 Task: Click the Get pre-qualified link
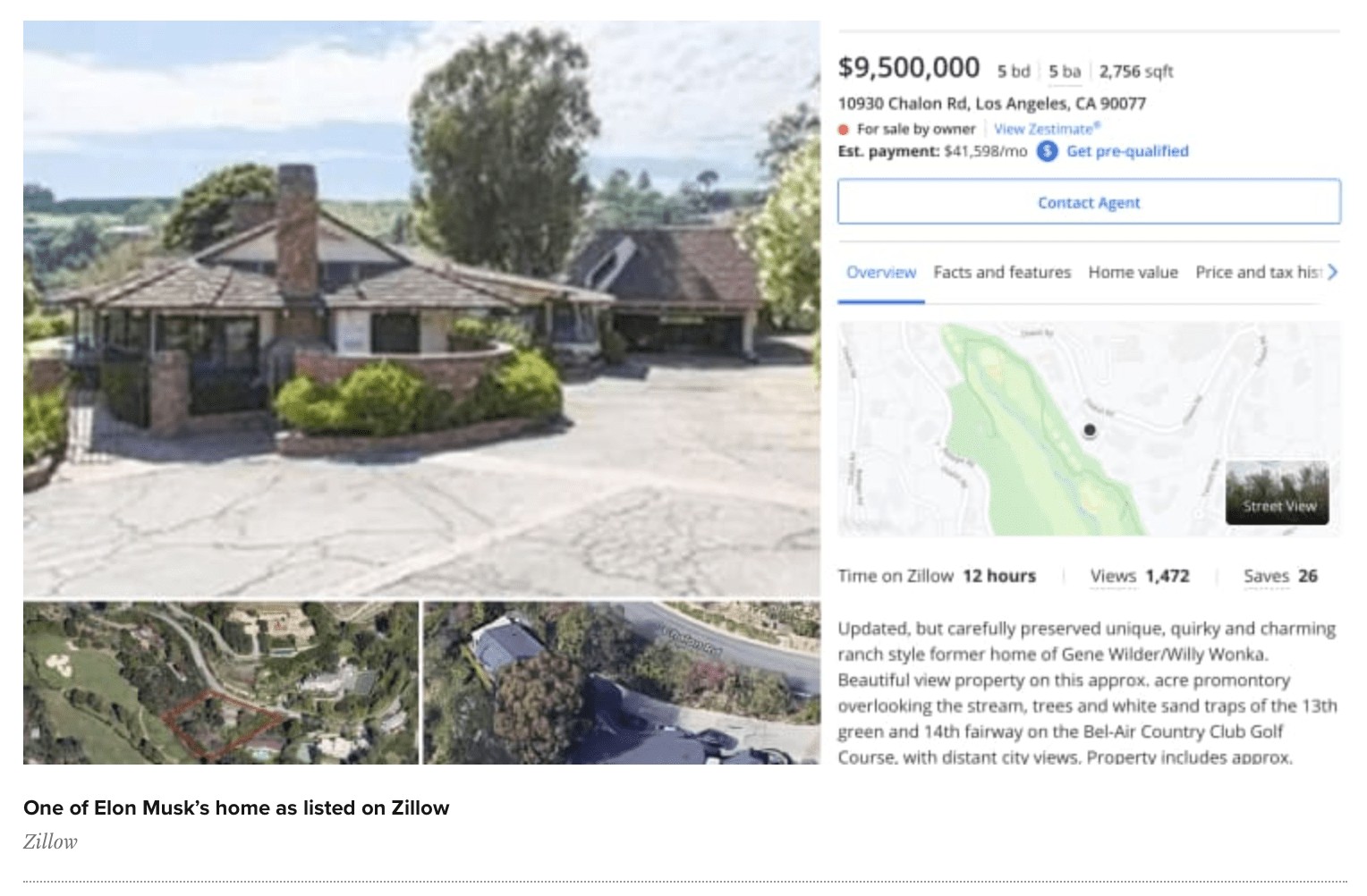coord(1126,152)
